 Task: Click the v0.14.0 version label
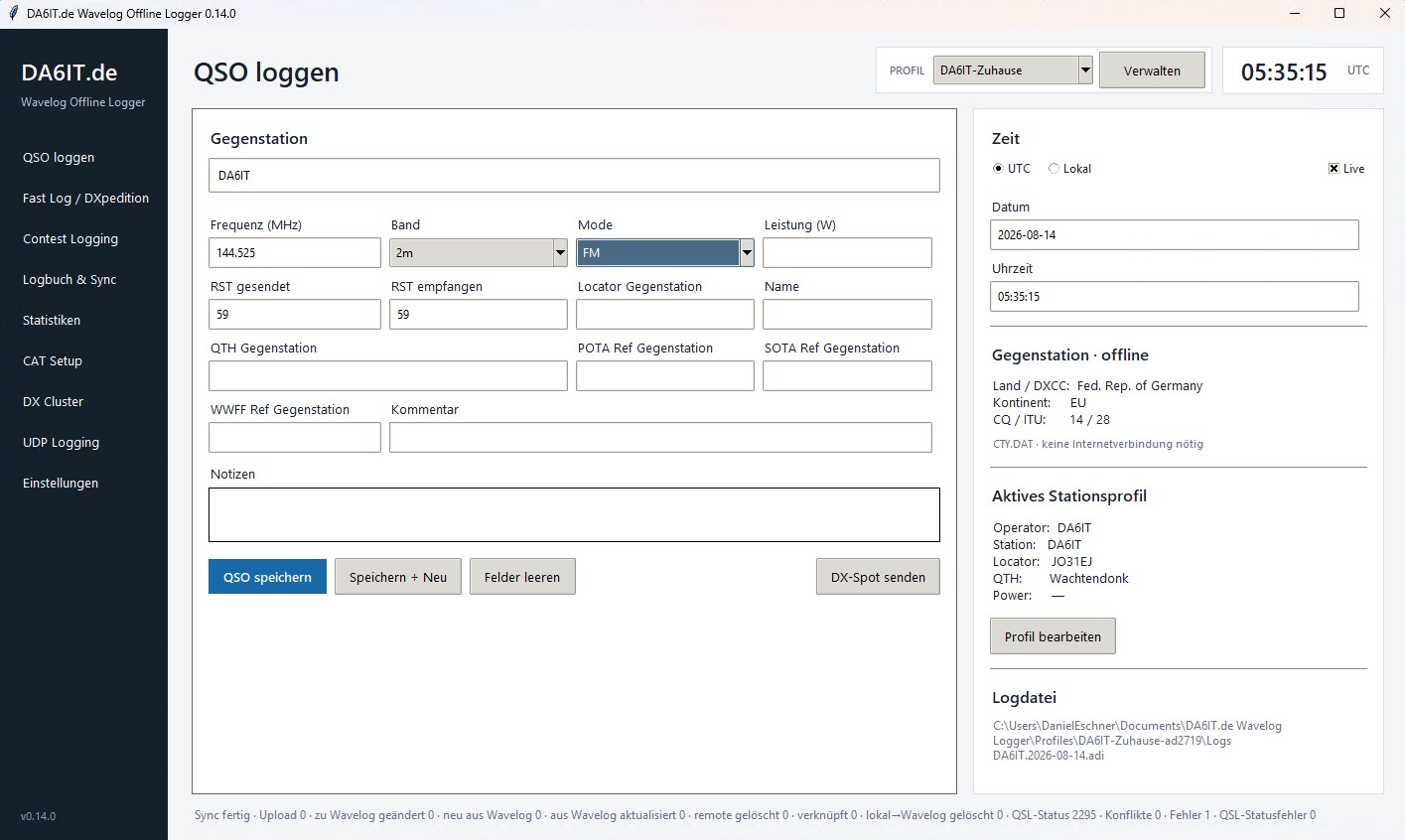(x=38, y=816)
